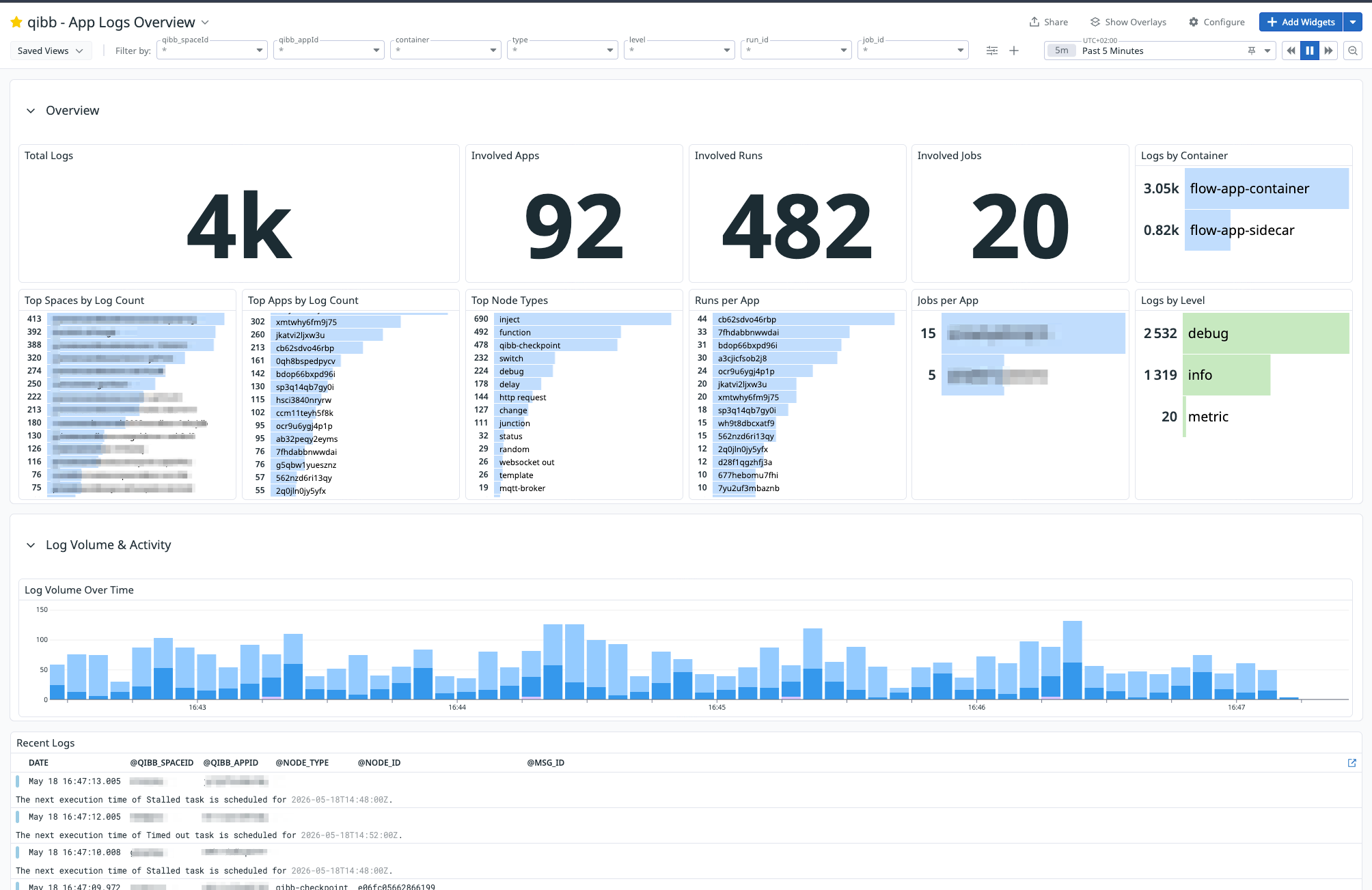Click the xmtwhy6fm9j75 row in Top Apps

tap(349, 322)
